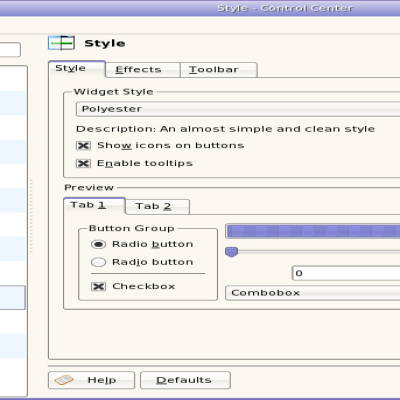Toggle Show icons on buttons checkbox

(83, 146)
